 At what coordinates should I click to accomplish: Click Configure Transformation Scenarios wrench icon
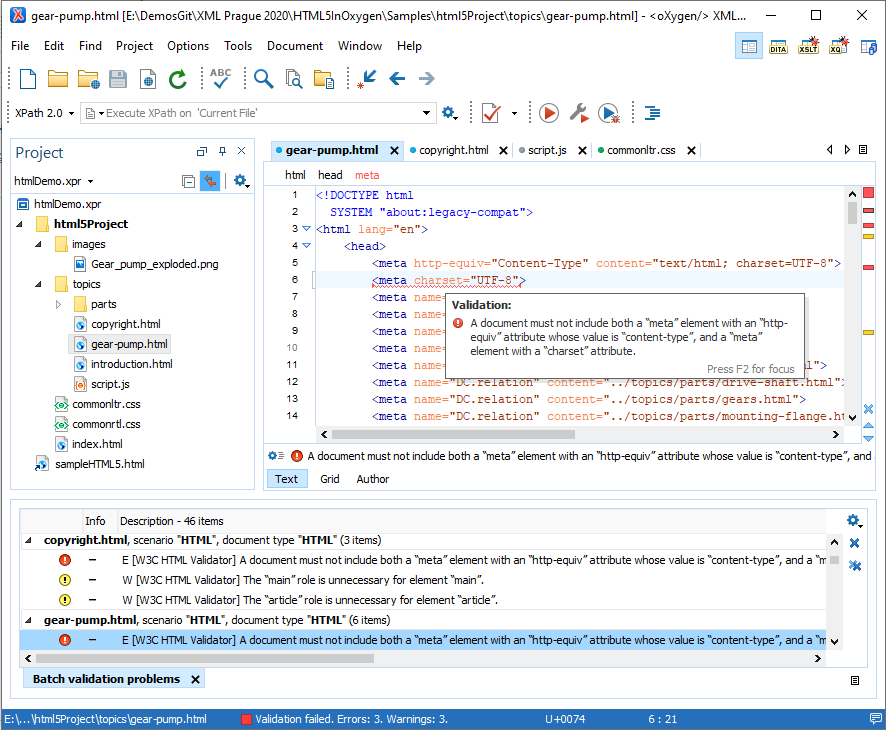(x=579, y=113)
